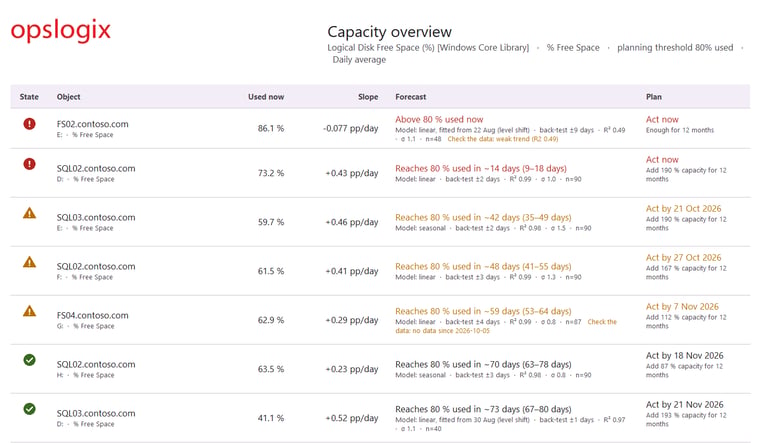The height and width of the screenshot is (443, 760).
Task: Click the forecast reaching 80 % in ~73 days
Action: [x=483, y=409]
